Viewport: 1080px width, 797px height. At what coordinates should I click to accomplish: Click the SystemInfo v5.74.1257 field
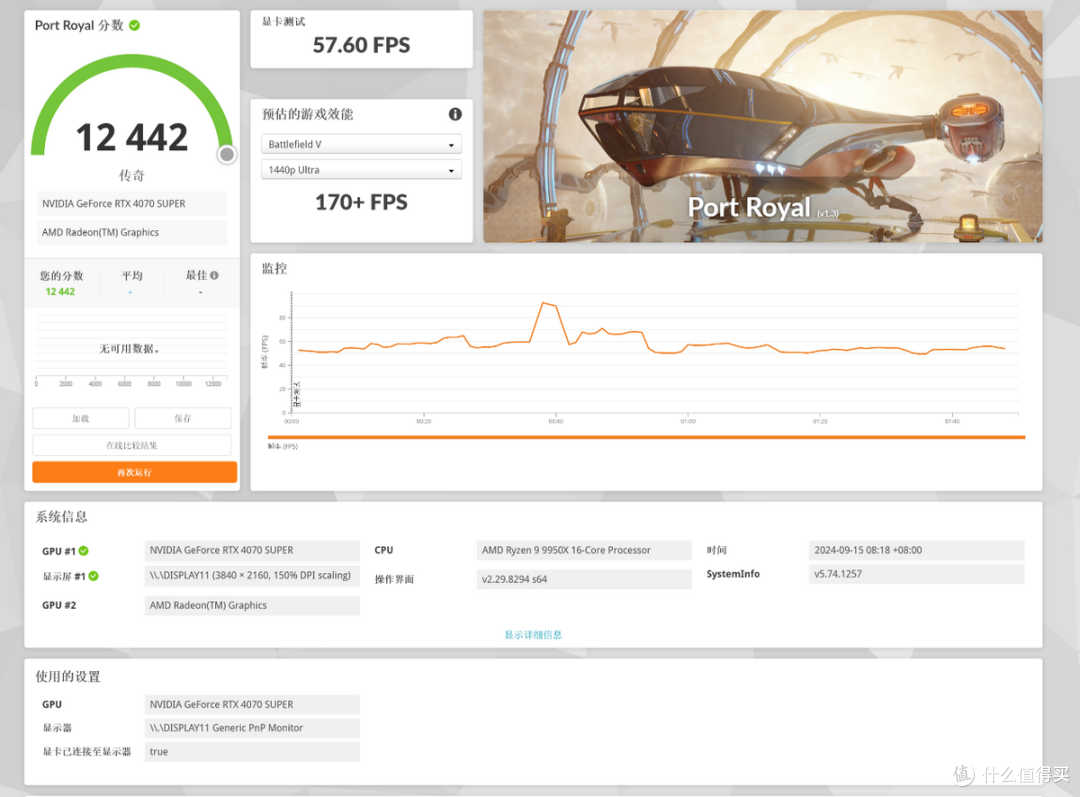(916, 574)
